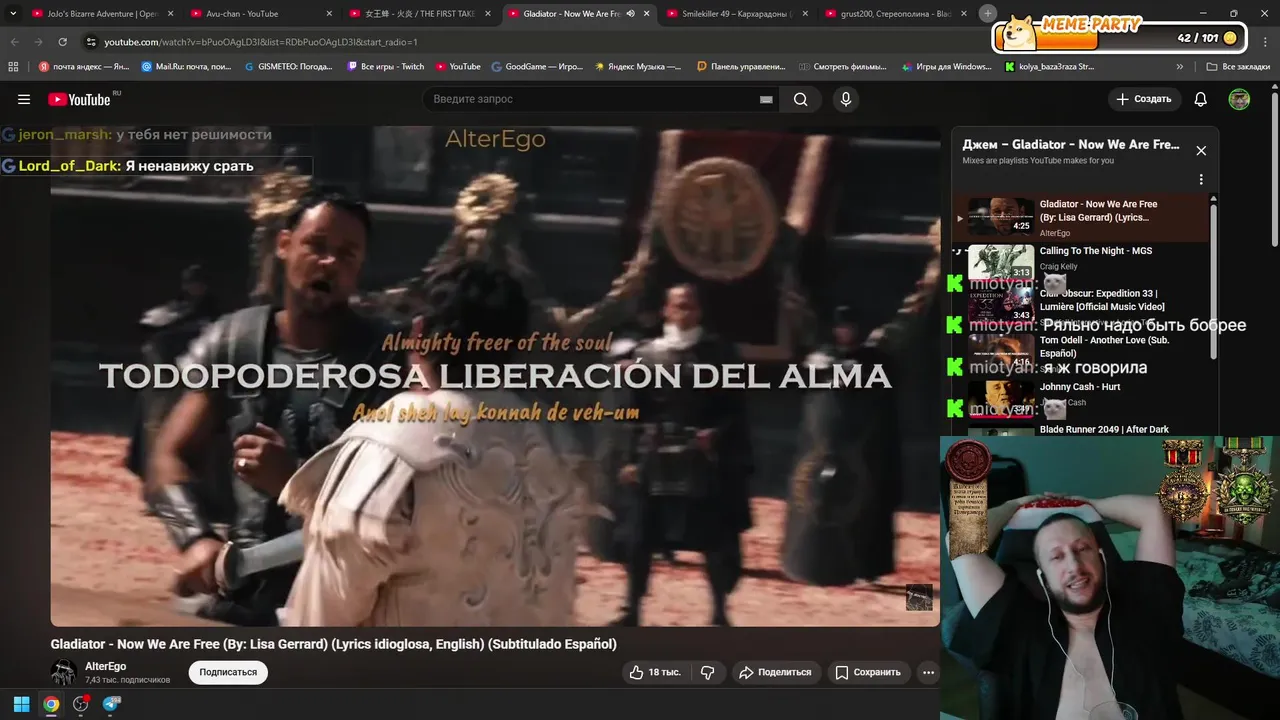Open the on-screen keyboard icon in search
Image resolution: width=1280 pixels, height=720 pixels.
(766, 99)
